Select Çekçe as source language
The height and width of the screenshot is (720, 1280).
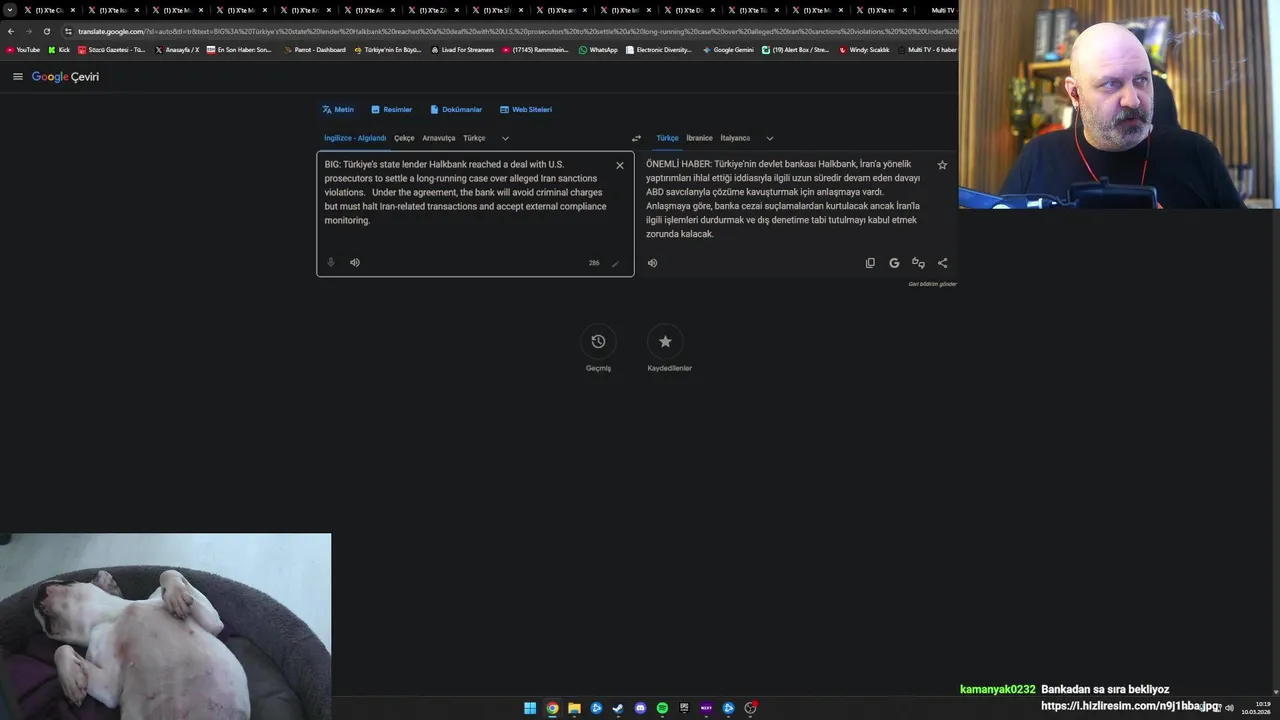[x=404, y=138]
